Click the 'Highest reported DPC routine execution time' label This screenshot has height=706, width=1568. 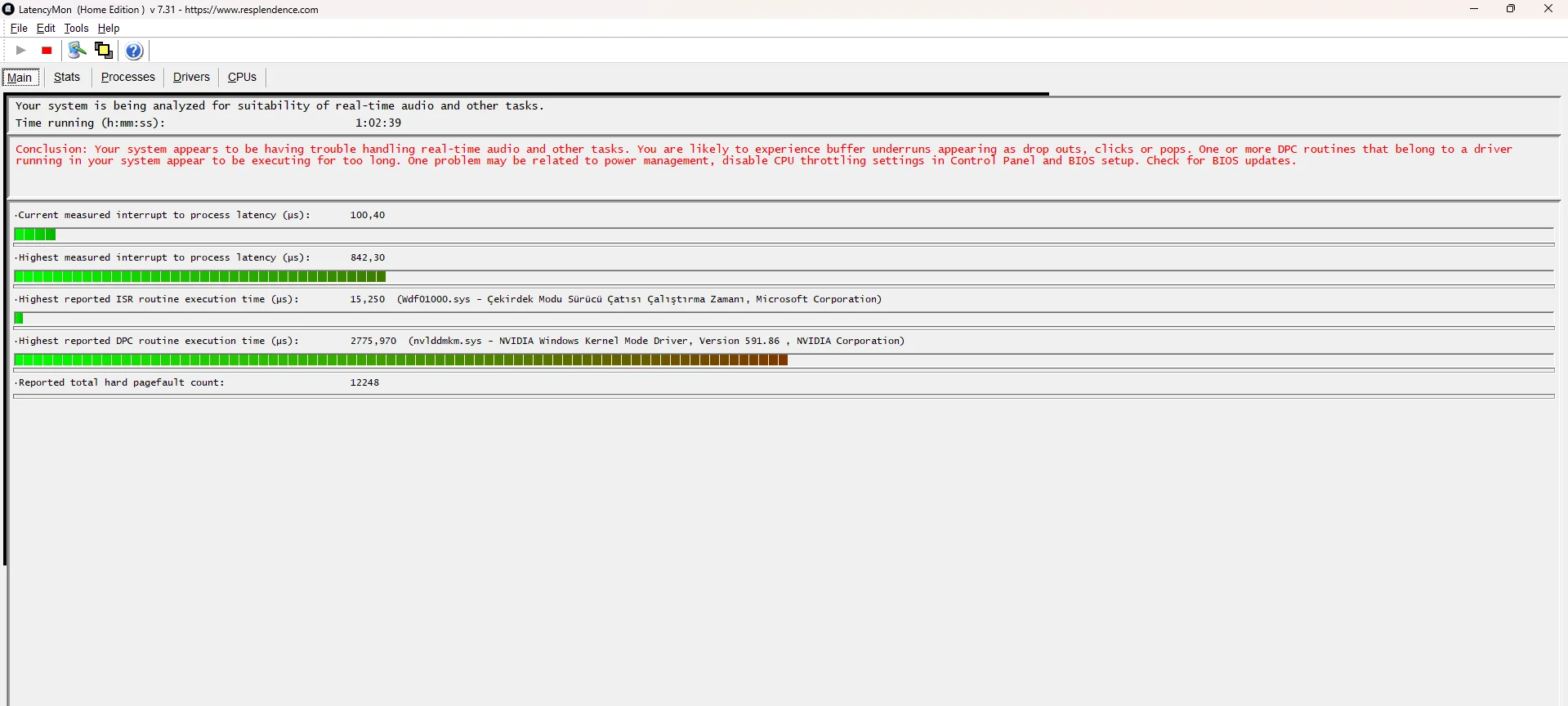pos(157,341)
